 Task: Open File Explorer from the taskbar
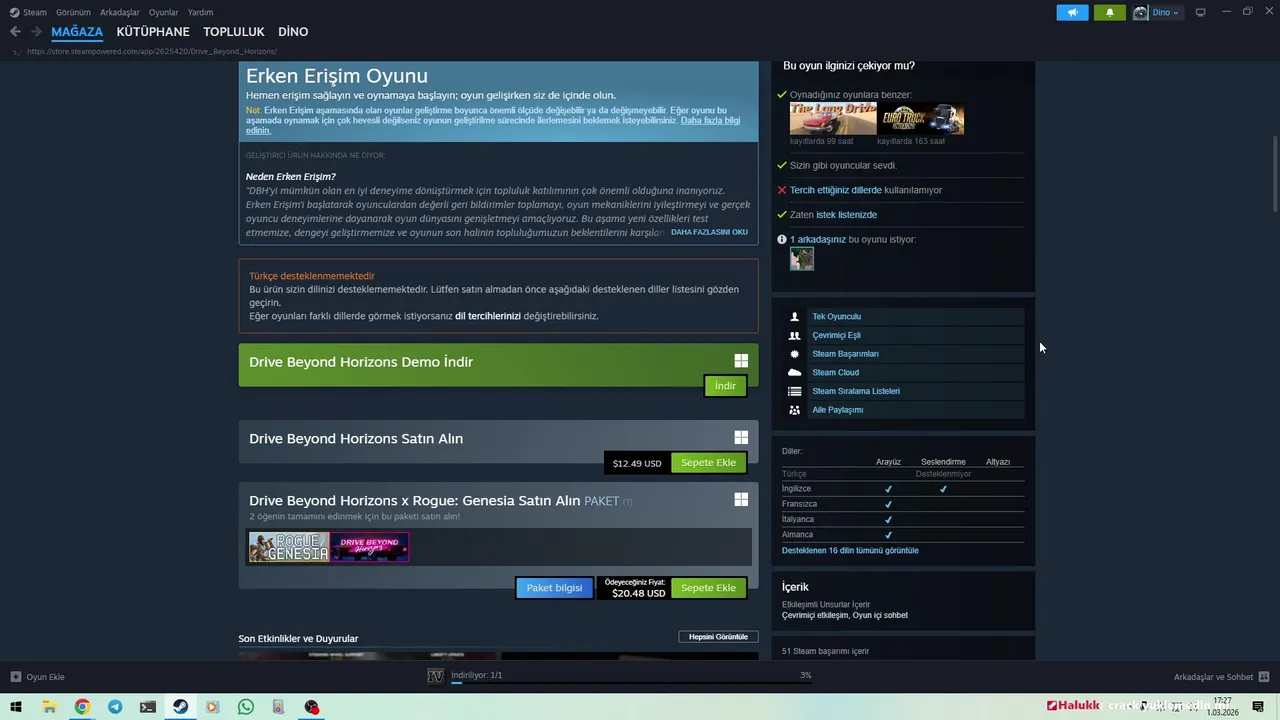point(49,707)
